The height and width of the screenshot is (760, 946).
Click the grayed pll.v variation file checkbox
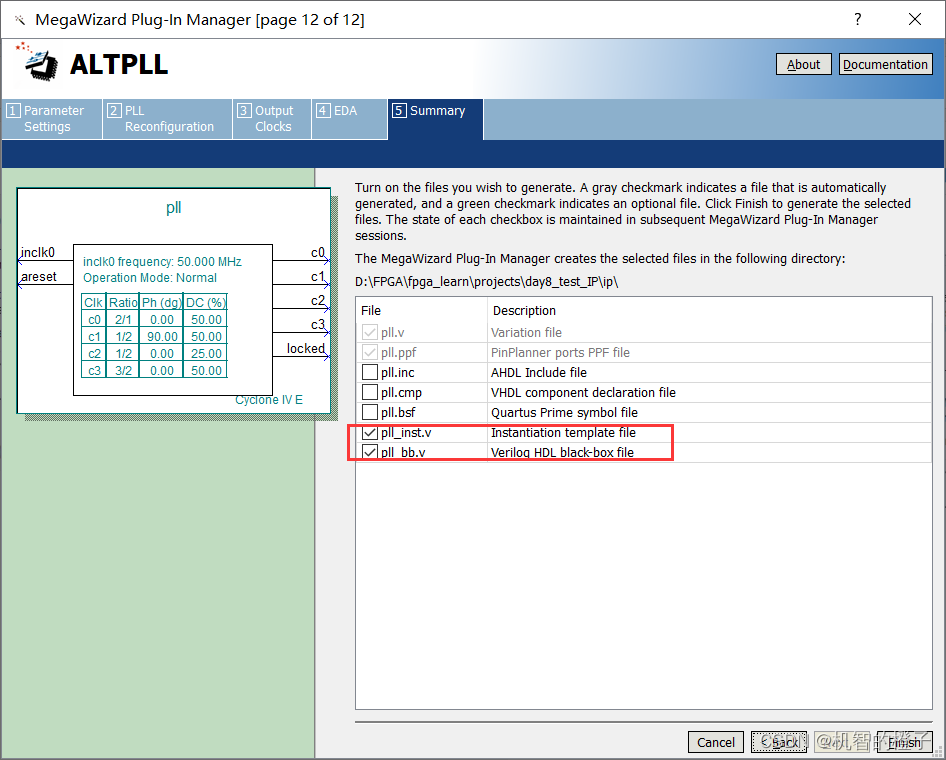click(x=370, y=332)
